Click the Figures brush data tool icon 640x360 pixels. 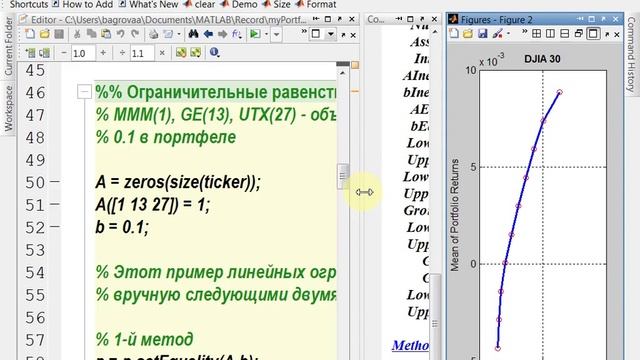pos(497,34)
